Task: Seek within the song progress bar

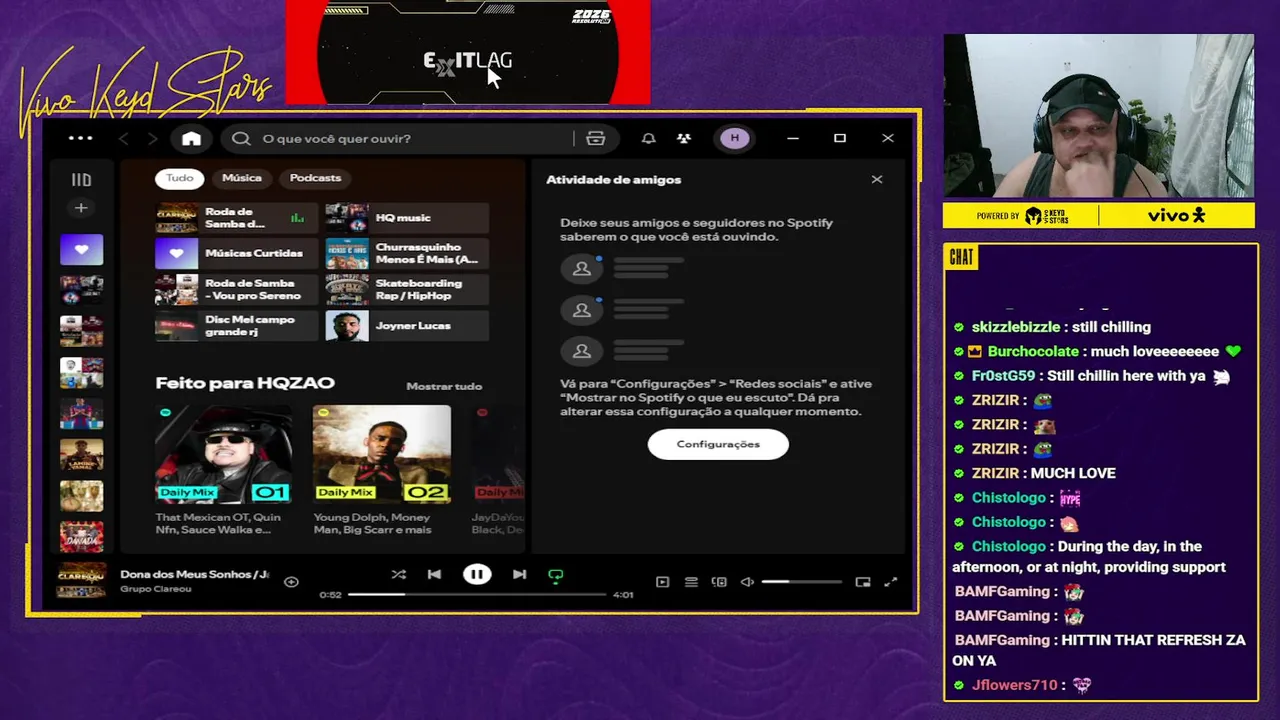Action: pyautogui.click(x=477, y=595)
